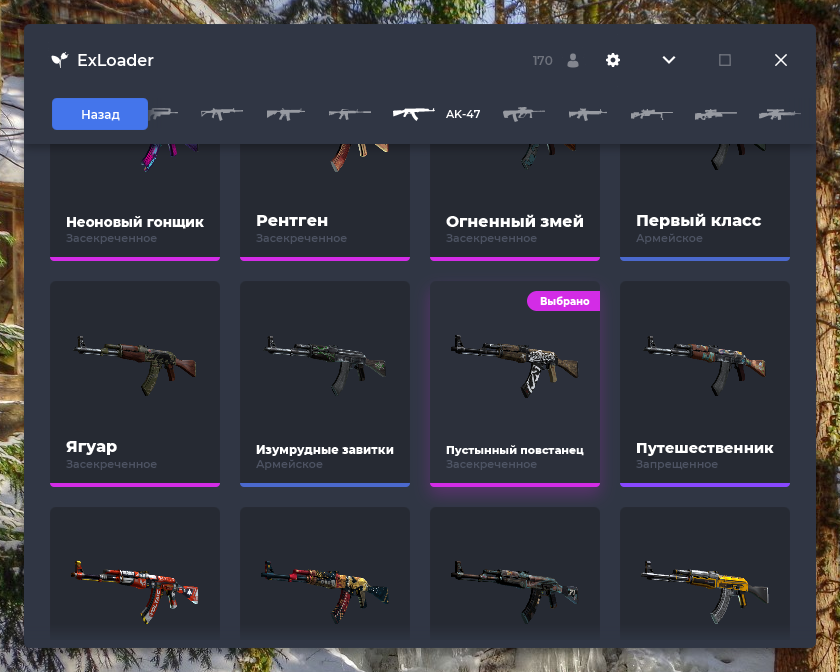Pick the second weapon silhouette in the bar
Viewport: 840px width, 672px height.
point(222,114)
